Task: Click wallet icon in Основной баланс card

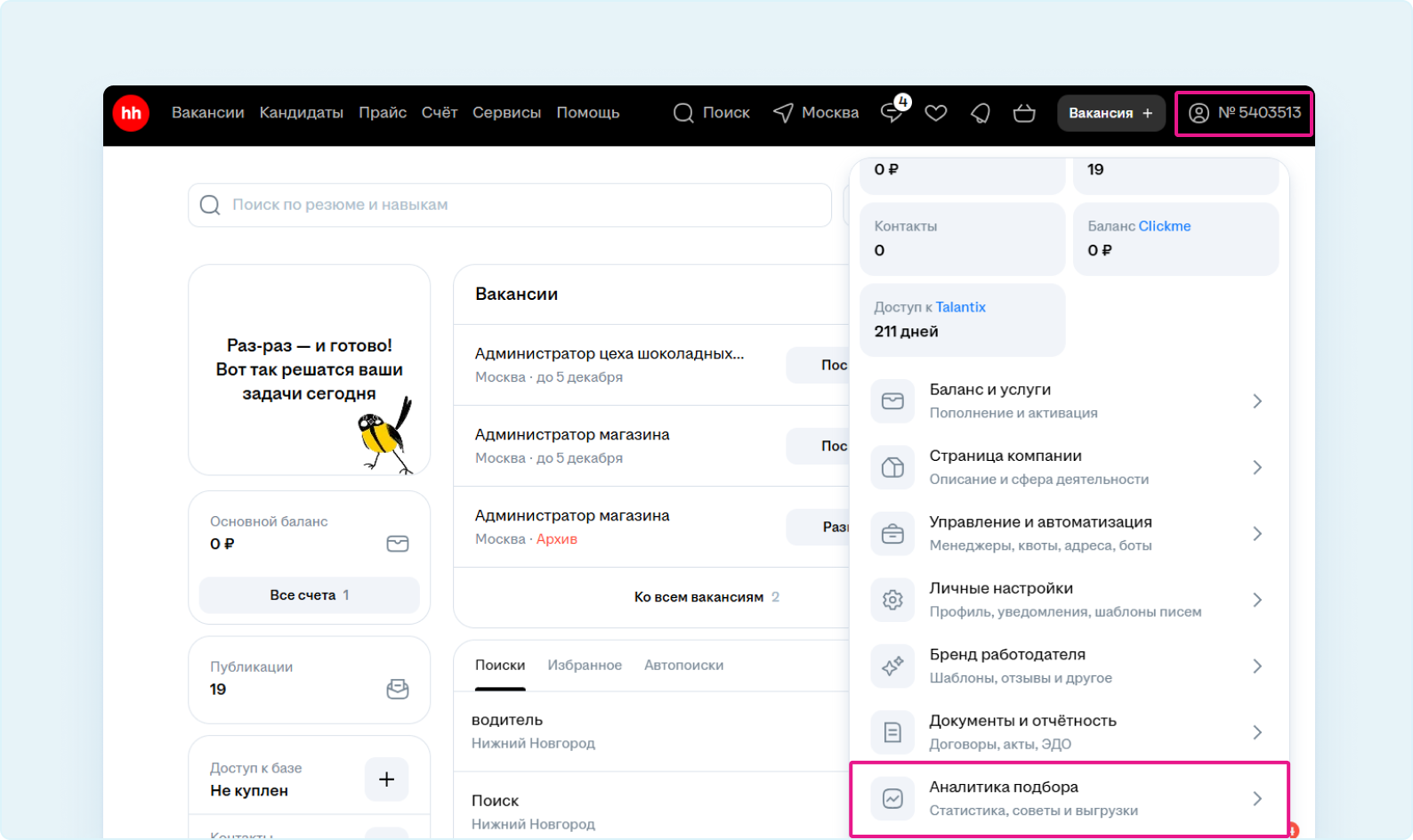Action: click(x=397, y=544)
